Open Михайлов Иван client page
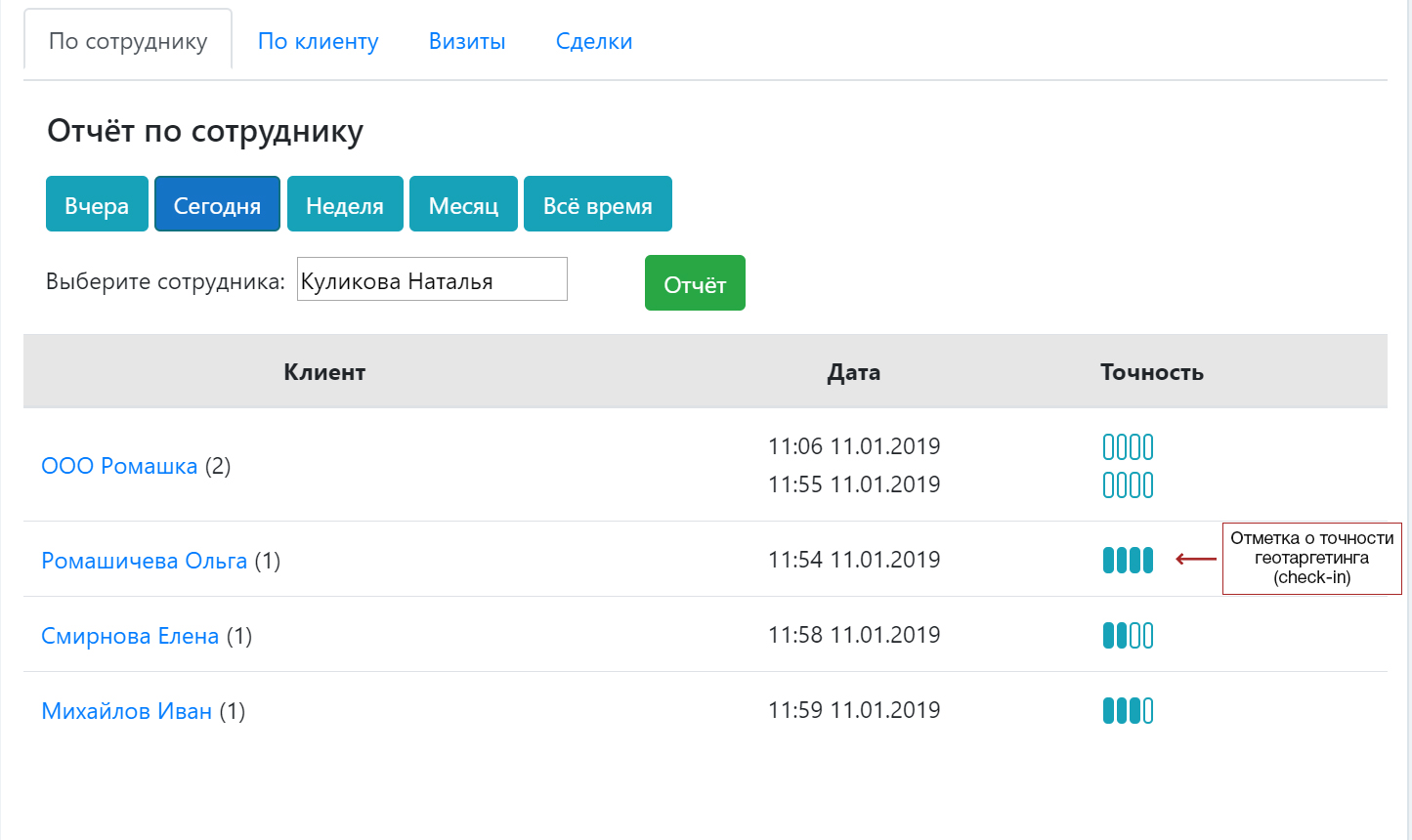 tap(126, 711)
